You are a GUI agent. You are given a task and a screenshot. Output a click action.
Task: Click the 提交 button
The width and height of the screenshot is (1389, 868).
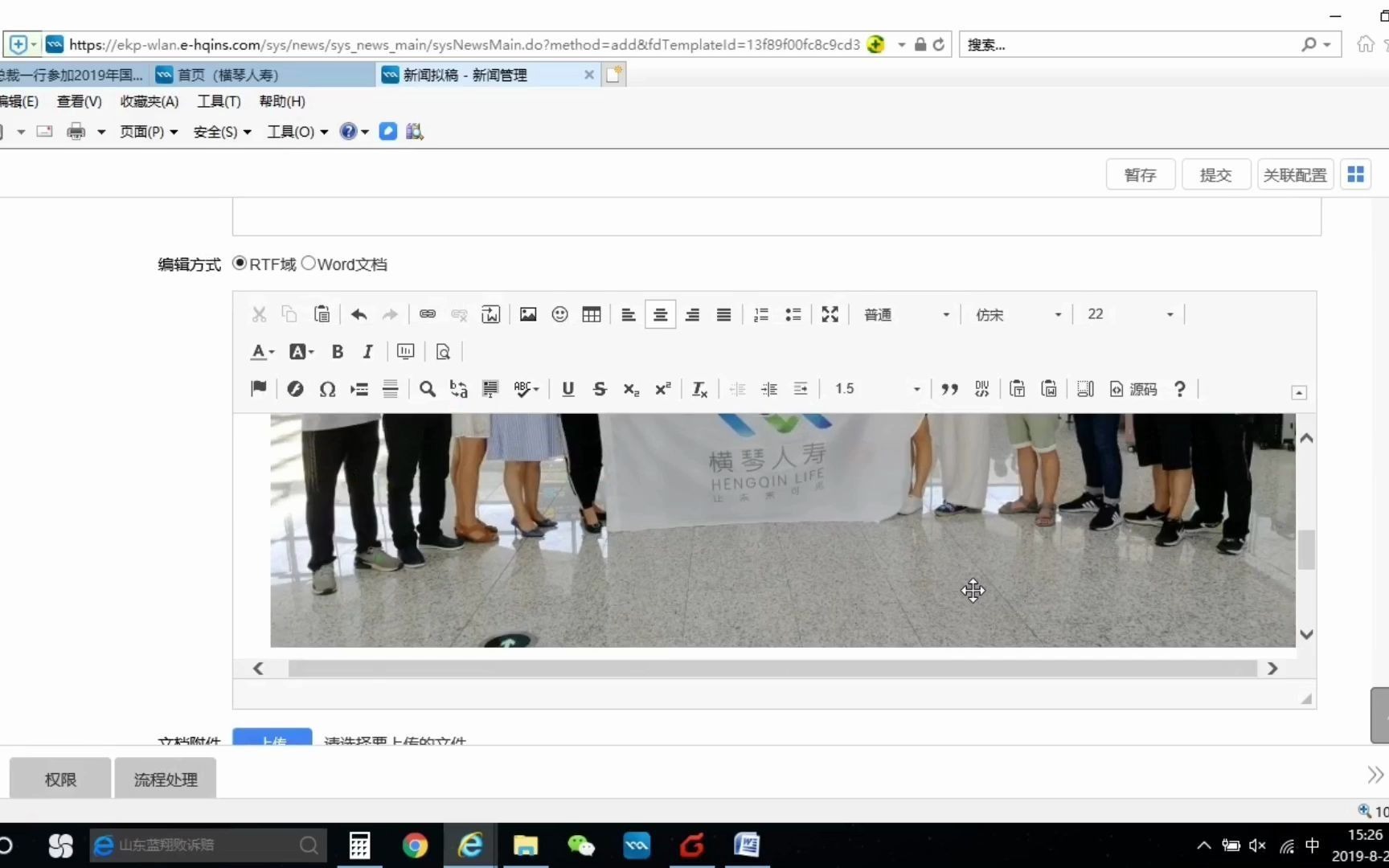(1215, 174)
